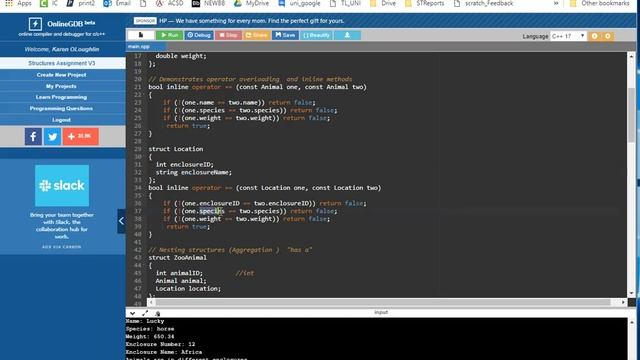Click Logout in the sidebar
The height and width of the screenshot is (360, 640).
(62, 120)
